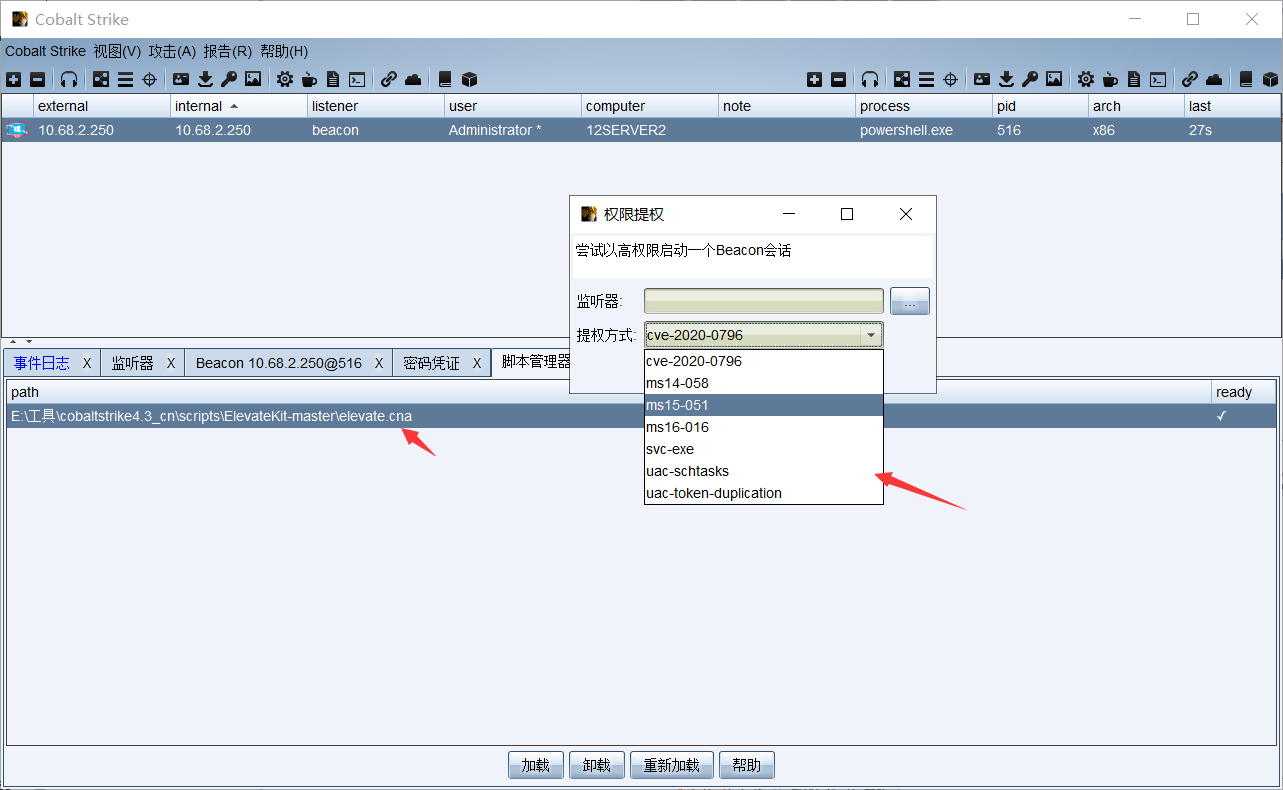Viewport: 1283px width, 790px height.
Task: Sort sessions by last column header
Action: pos(1232,106)
